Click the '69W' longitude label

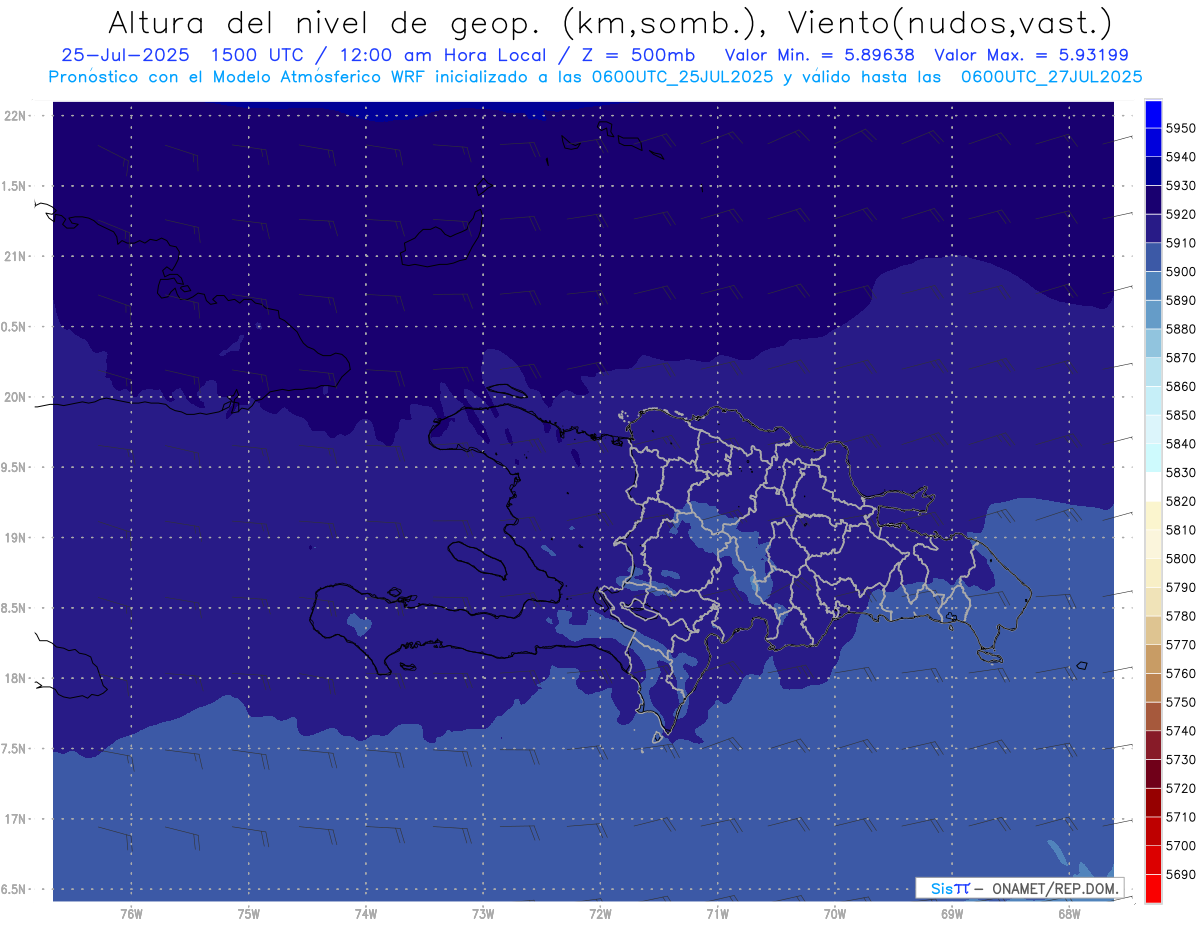click(x=952, y=913)
